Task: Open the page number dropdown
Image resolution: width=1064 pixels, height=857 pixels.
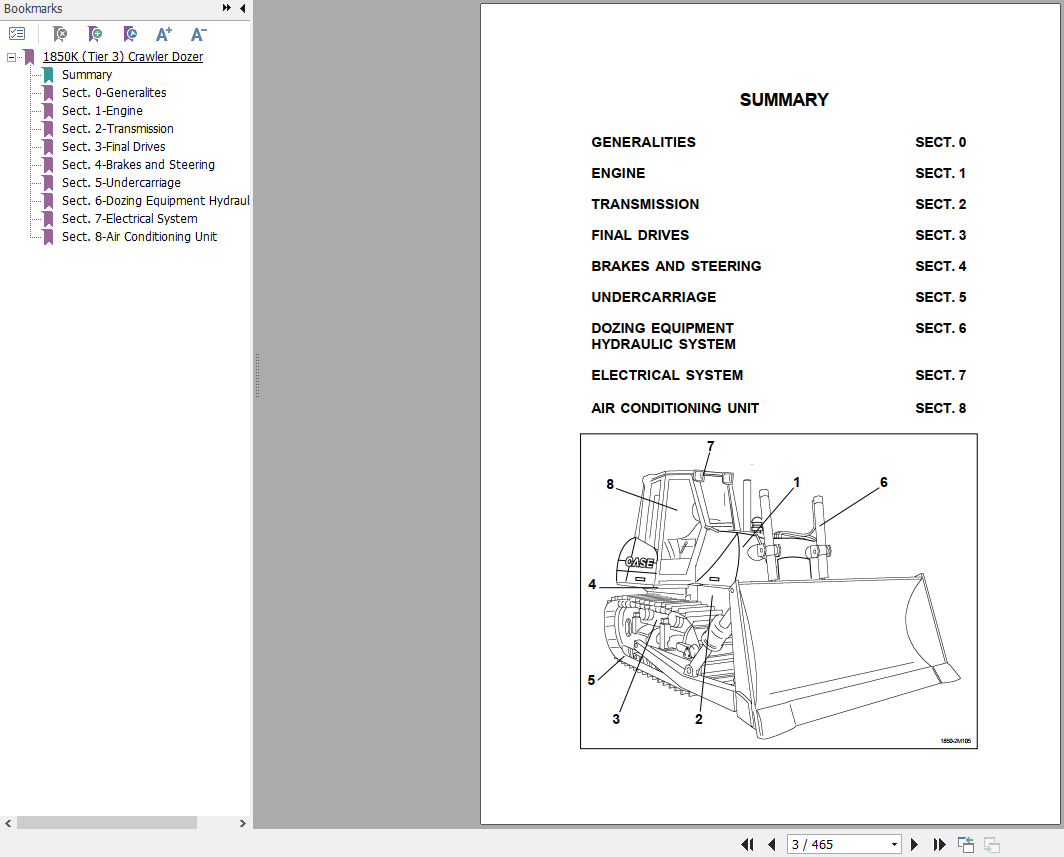Action: (894, 844)
